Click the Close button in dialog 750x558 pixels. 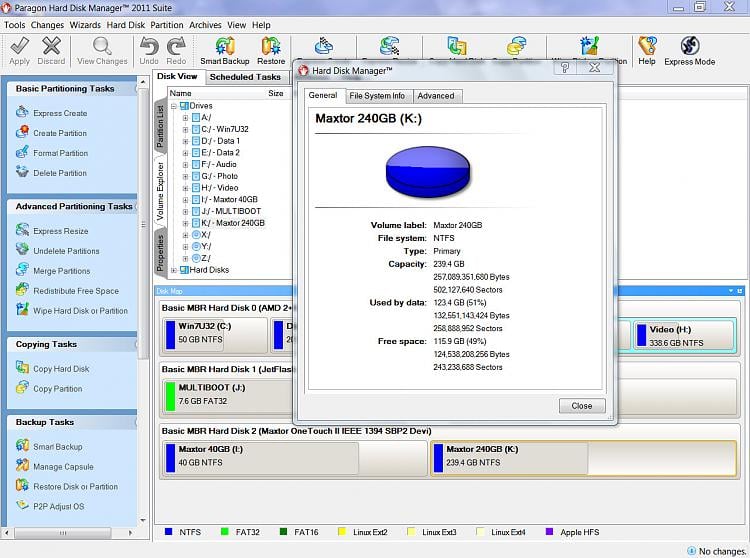582,405
